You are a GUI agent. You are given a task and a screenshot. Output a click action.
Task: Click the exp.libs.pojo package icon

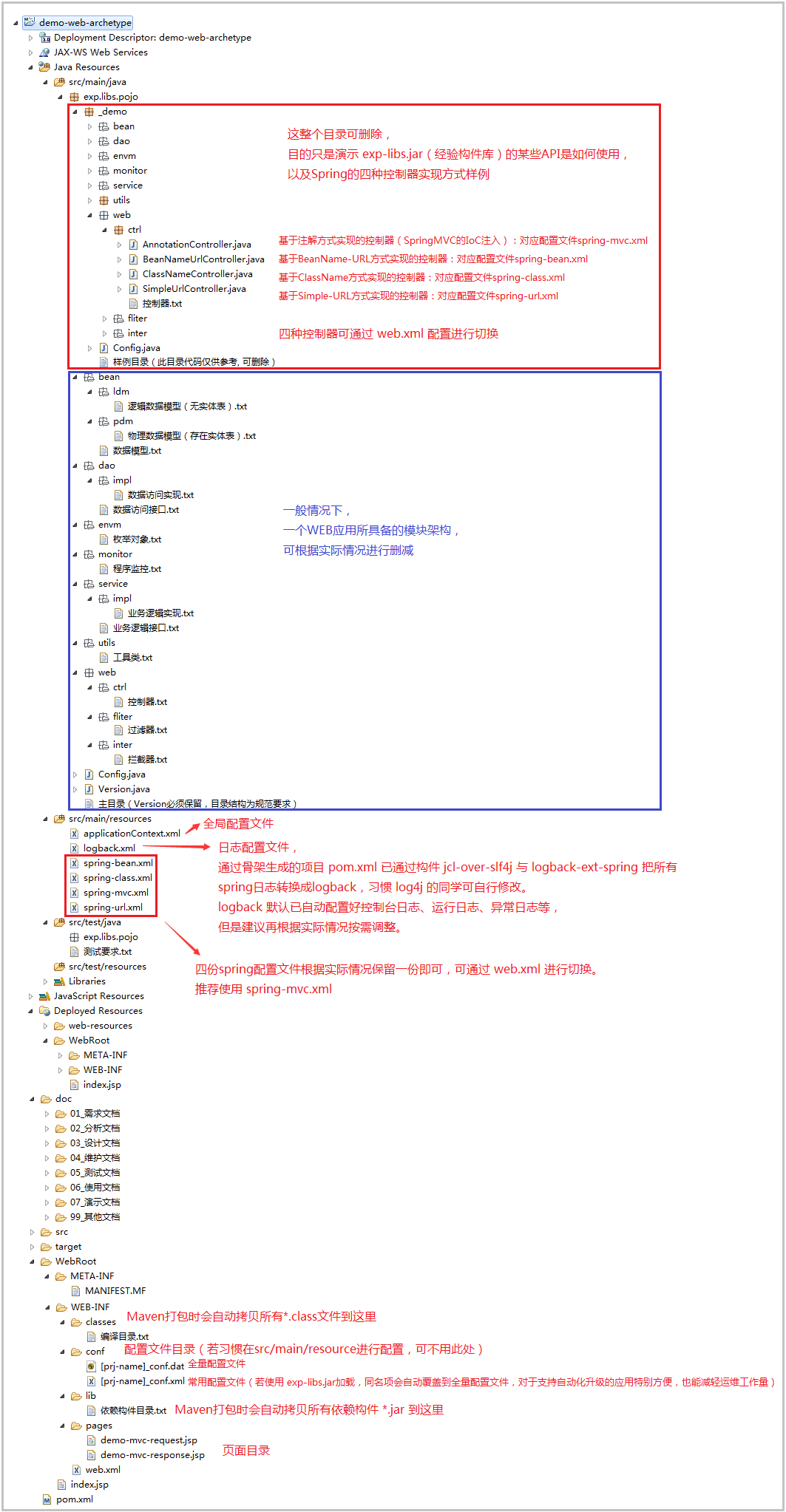[74, 96]
